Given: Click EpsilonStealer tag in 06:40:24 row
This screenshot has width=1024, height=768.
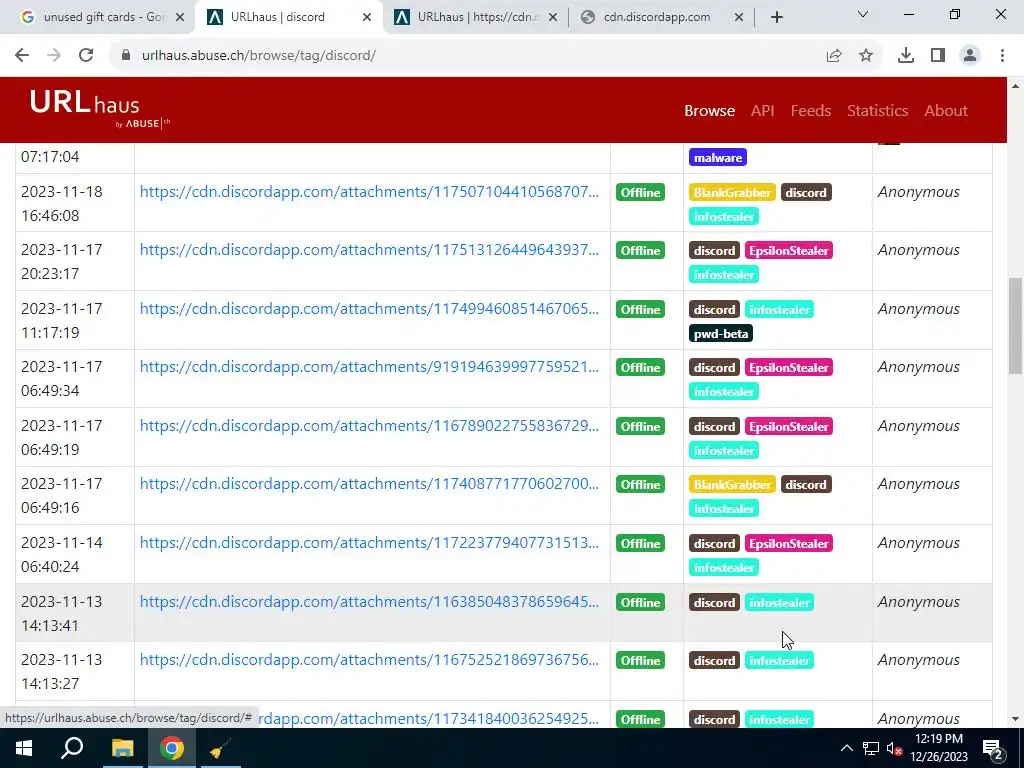Looking at the screenshot, I should click(789, 543).
